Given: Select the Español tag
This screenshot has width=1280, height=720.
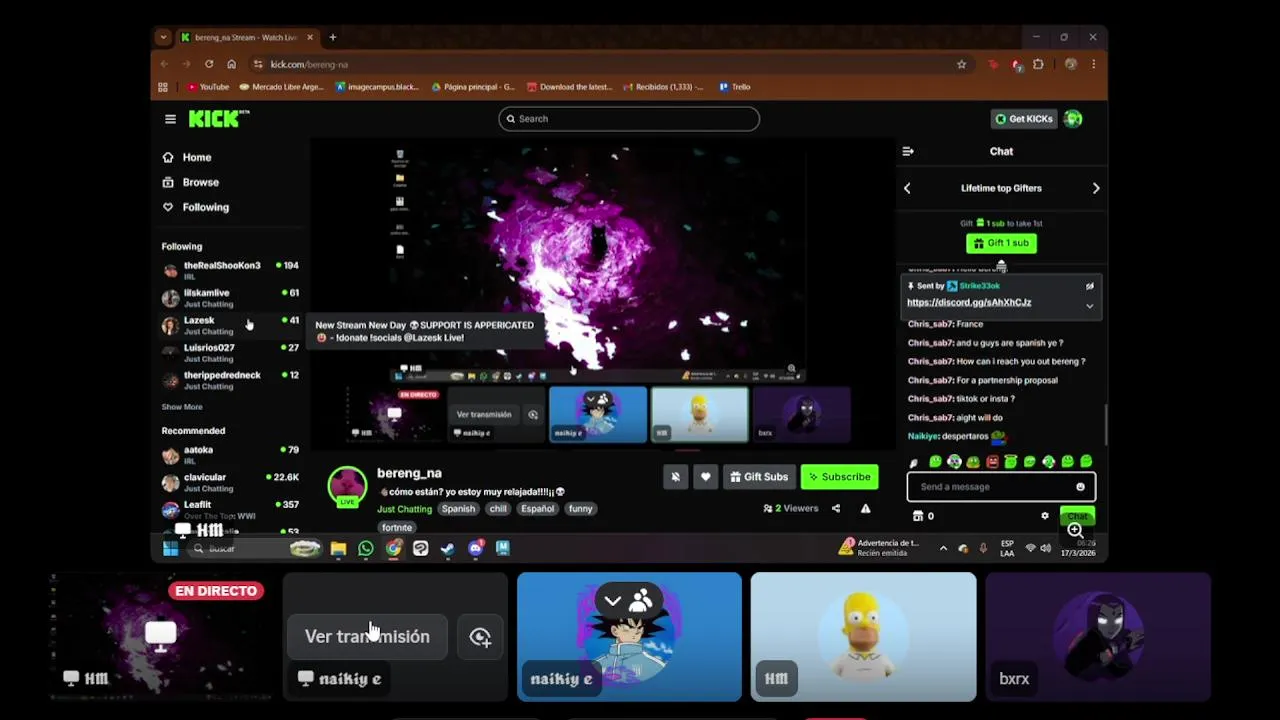Looking at the screenshot, I should (537, 509).
